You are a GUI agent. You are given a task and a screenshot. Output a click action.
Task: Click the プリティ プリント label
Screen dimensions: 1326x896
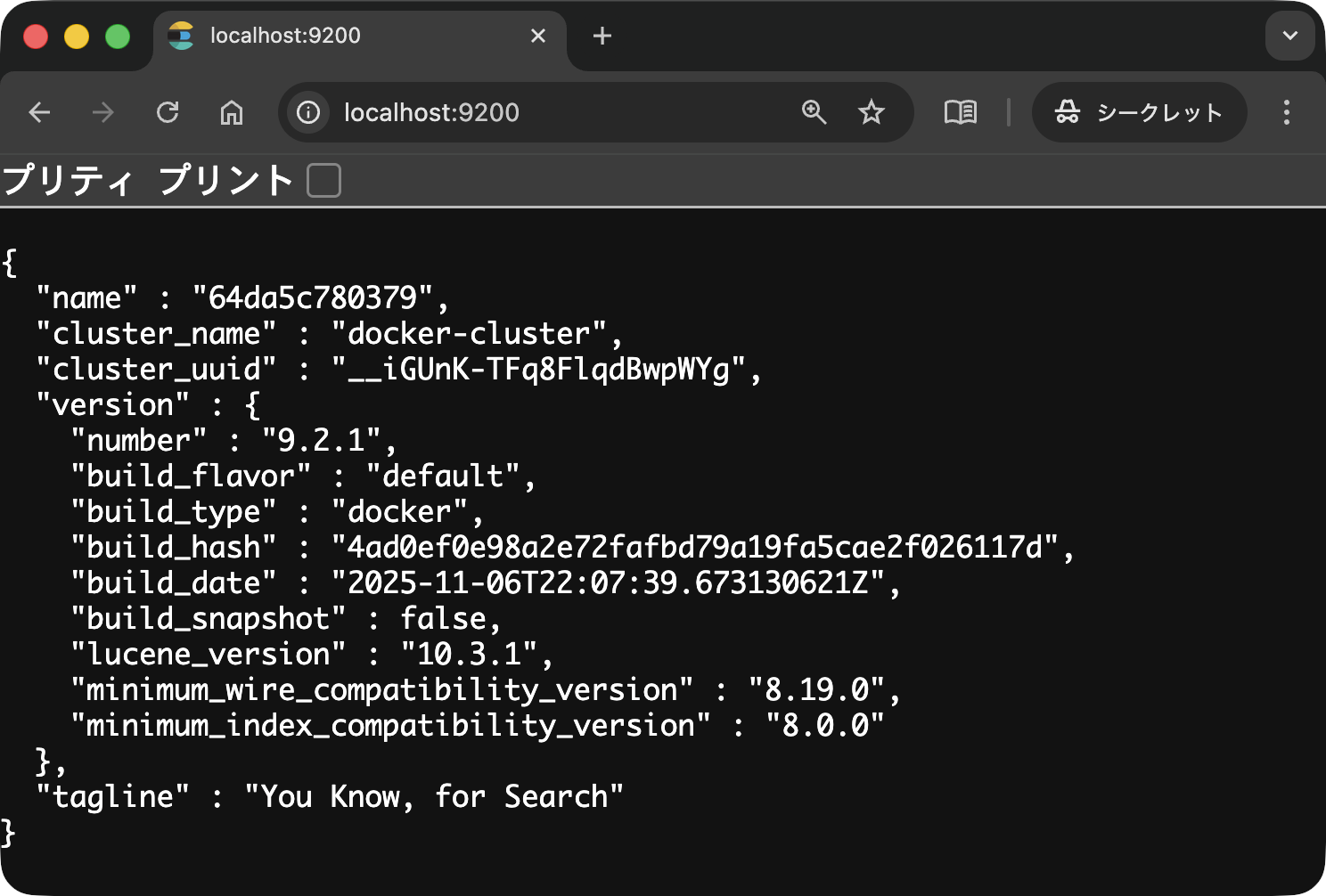pos(147,180)
